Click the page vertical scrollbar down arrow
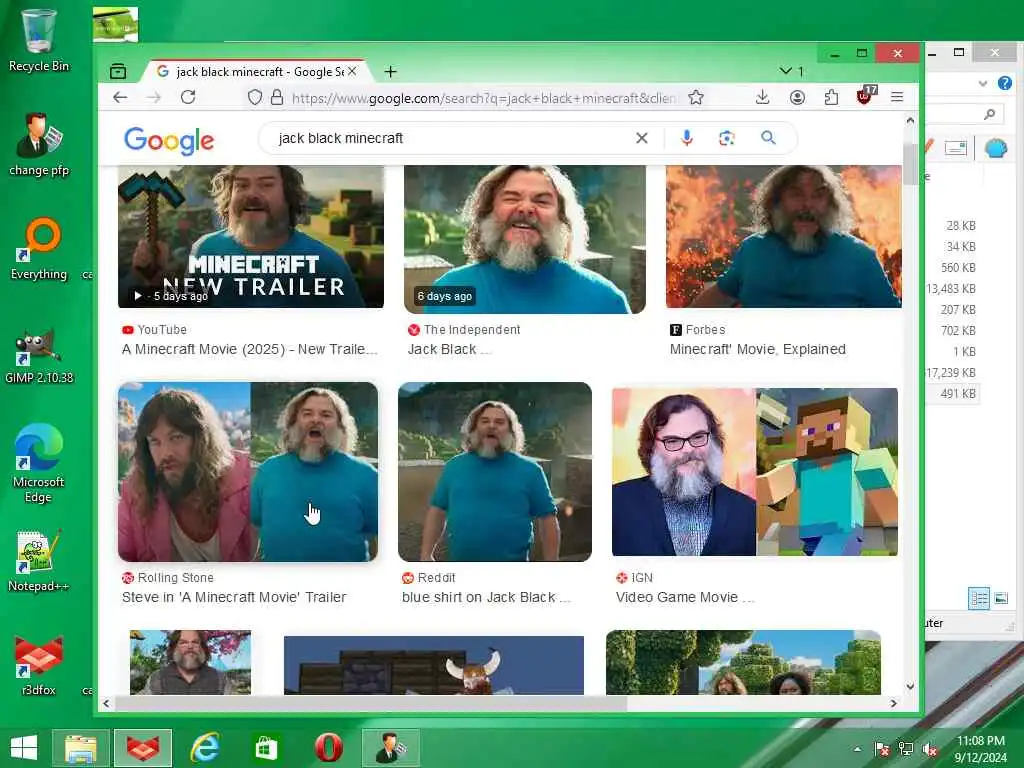Screen dimensions: 1024x768 click(x=910, y=686)
